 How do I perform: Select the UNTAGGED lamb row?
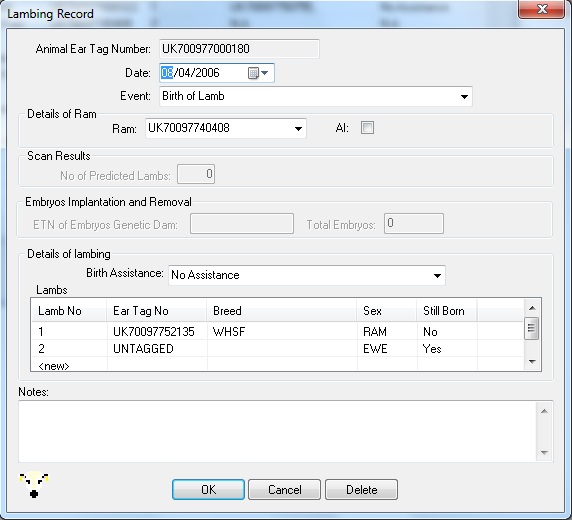(277, 348)
